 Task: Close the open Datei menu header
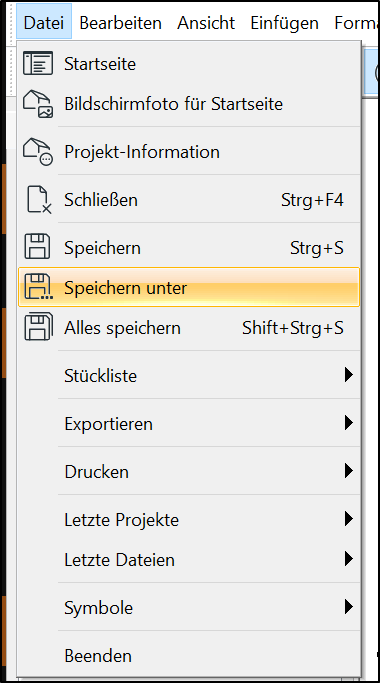click(44, 22)
